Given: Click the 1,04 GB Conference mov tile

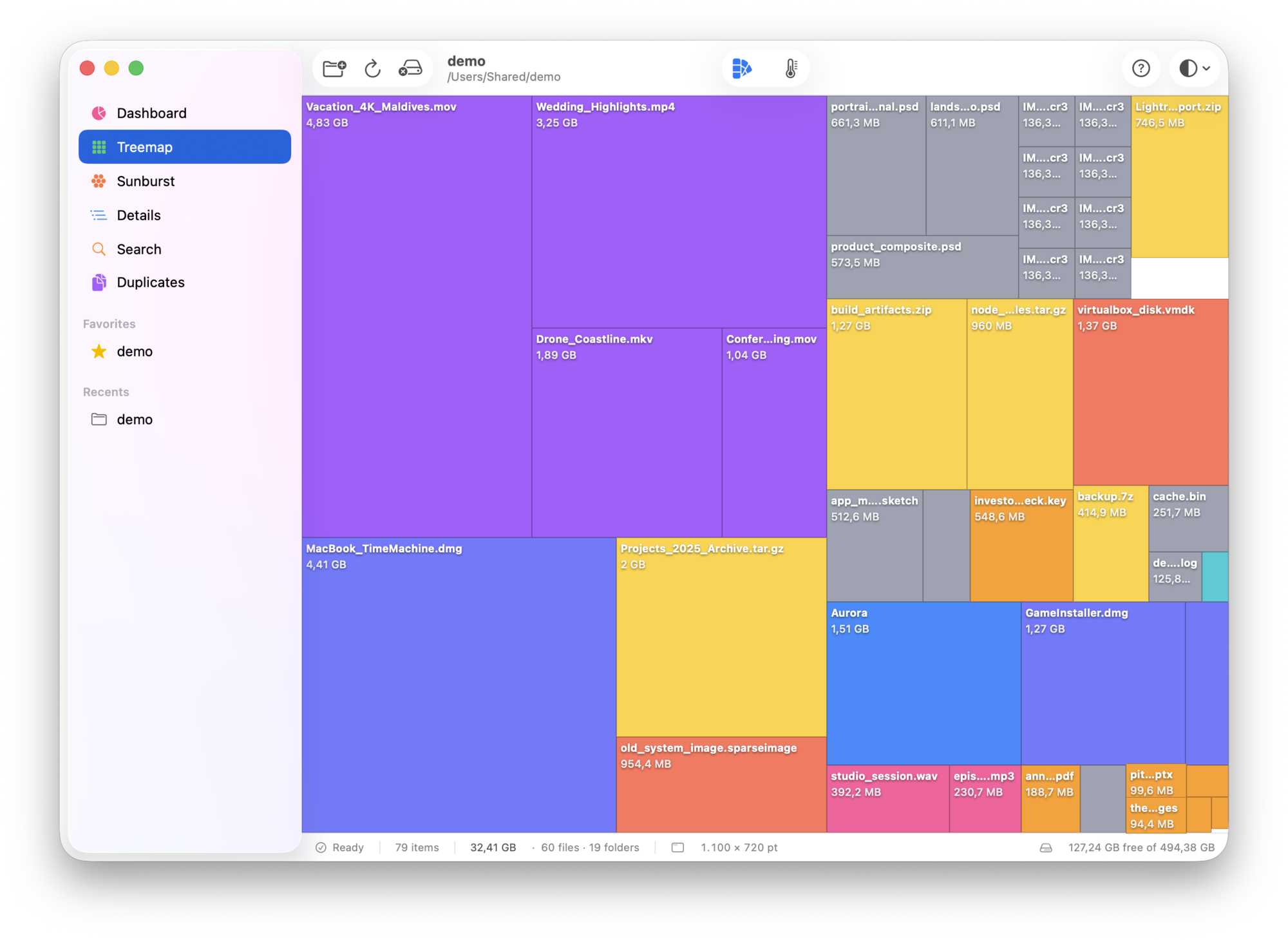Looking at the screenshot, I should 774,433.
